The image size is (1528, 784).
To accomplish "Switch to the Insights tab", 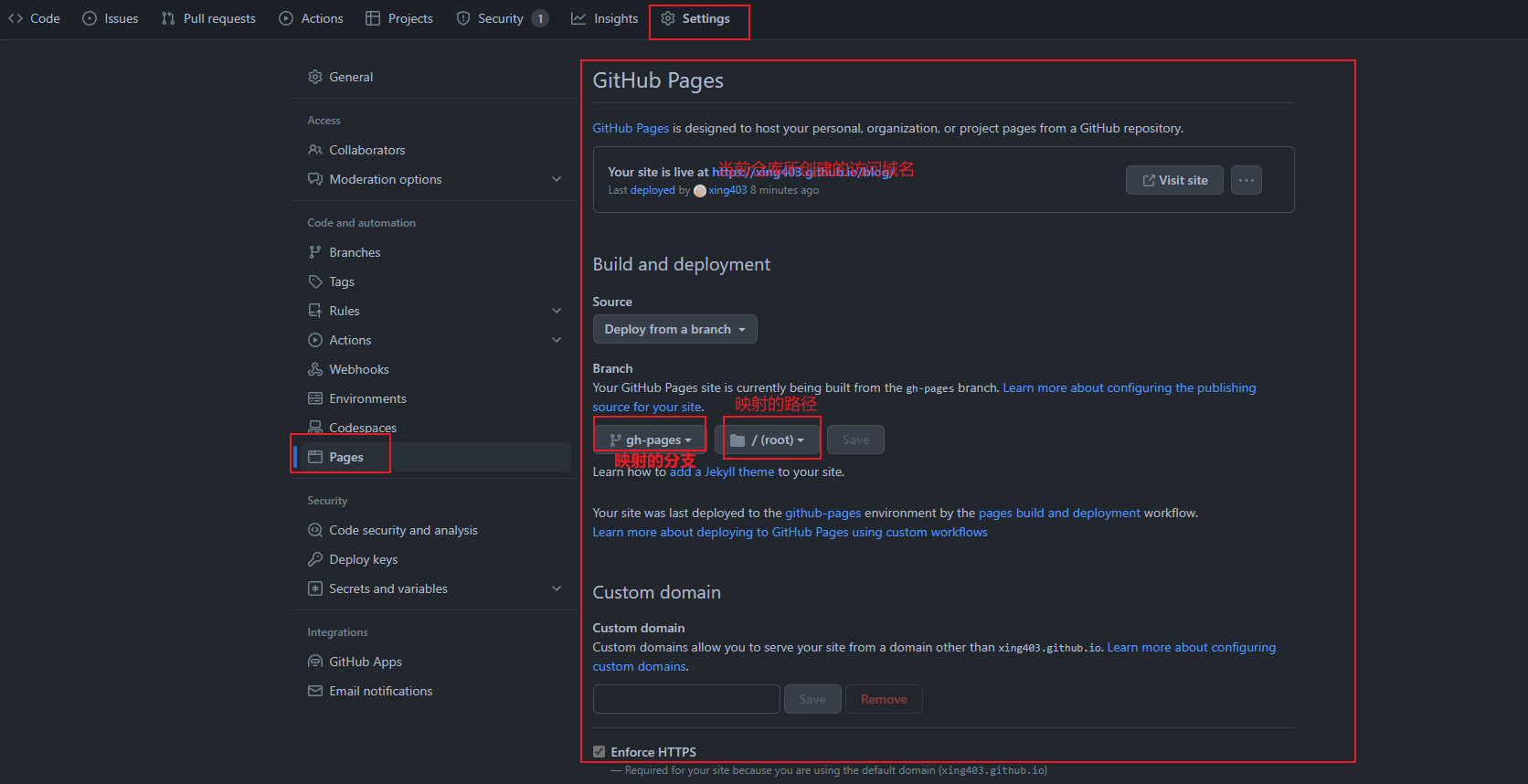I will [x=605, y=19].
